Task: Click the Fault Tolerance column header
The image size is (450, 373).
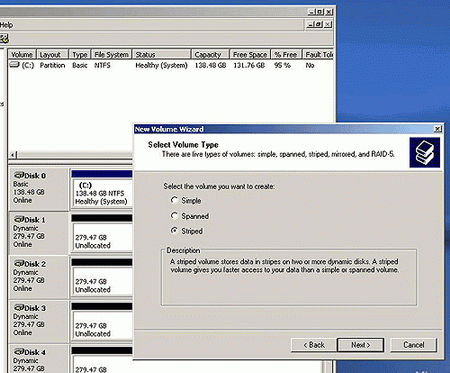Action: [x=318, y=54]
